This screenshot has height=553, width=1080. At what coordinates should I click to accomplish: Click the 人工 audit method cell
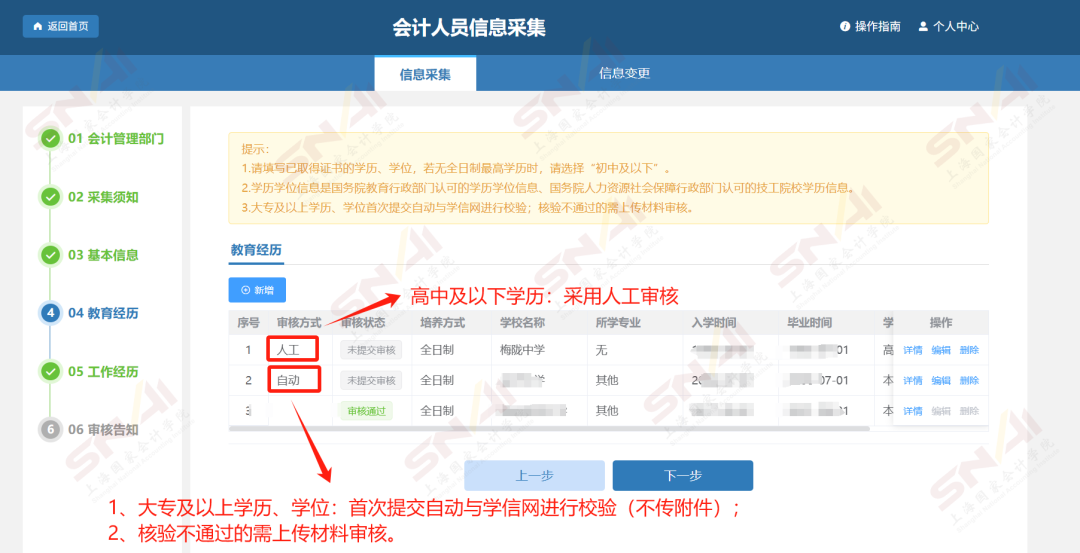(x=288, y=350)
